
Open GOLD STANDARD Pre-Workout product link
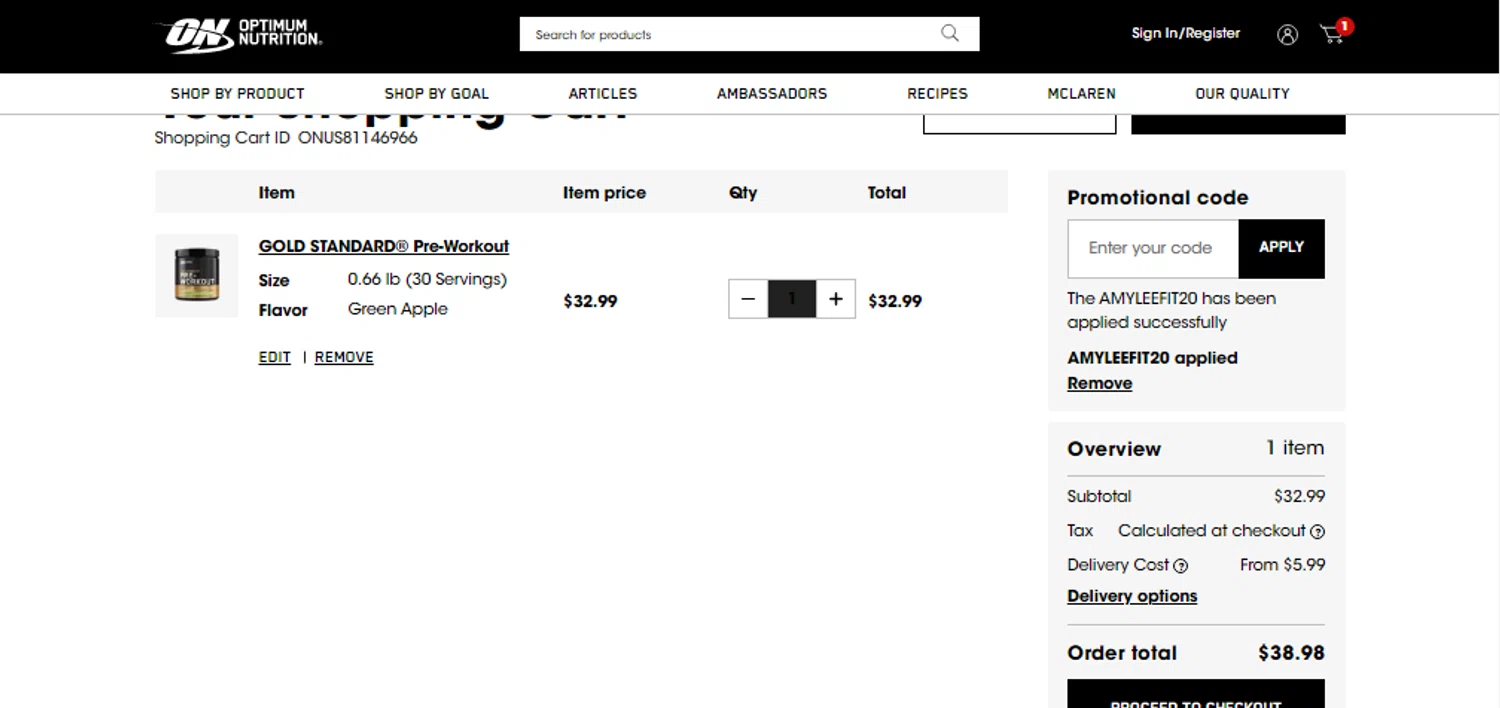click(x=384, y=246)
